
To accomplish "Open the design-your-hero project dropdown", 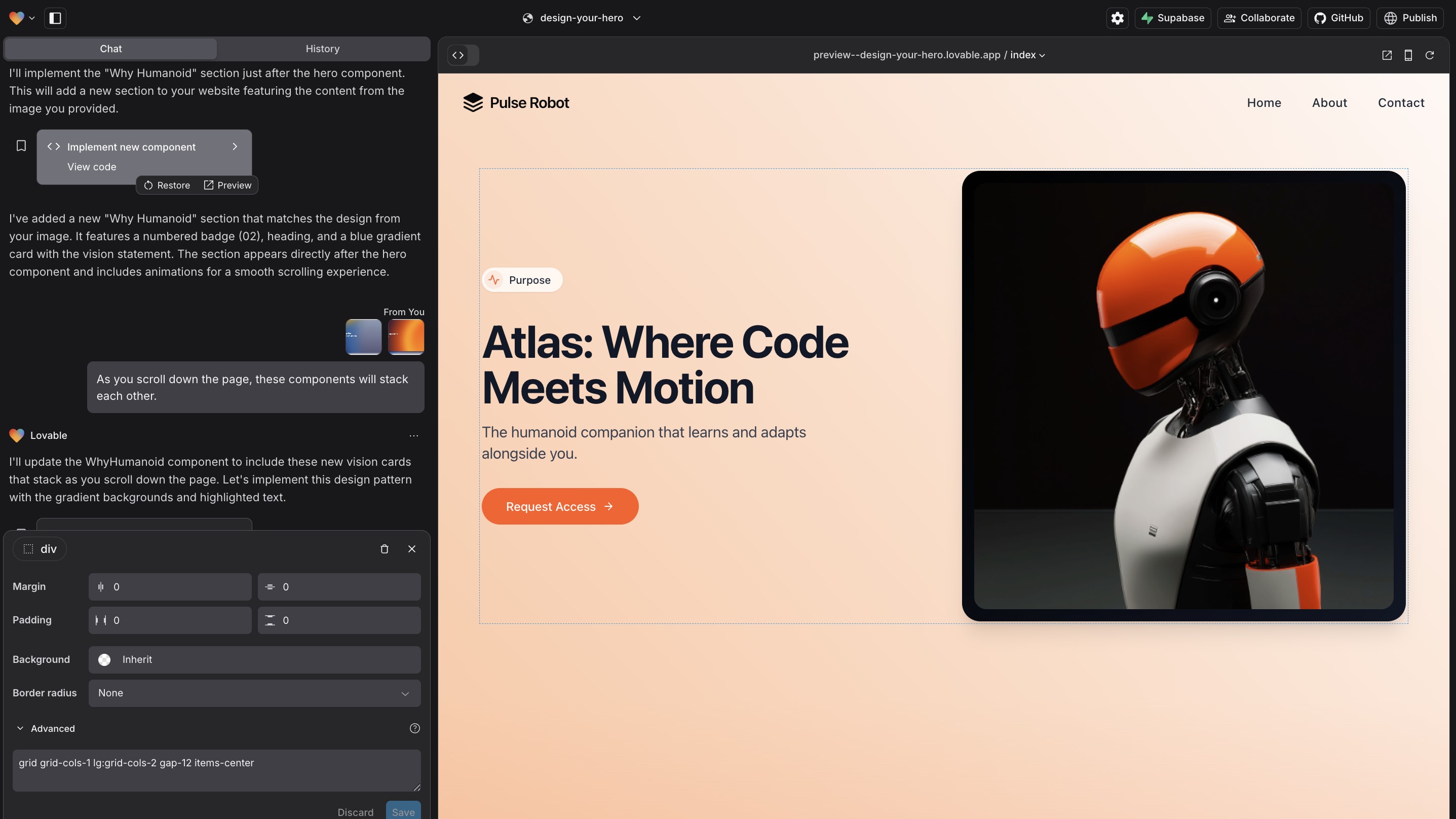I will (x=582, y=18).
